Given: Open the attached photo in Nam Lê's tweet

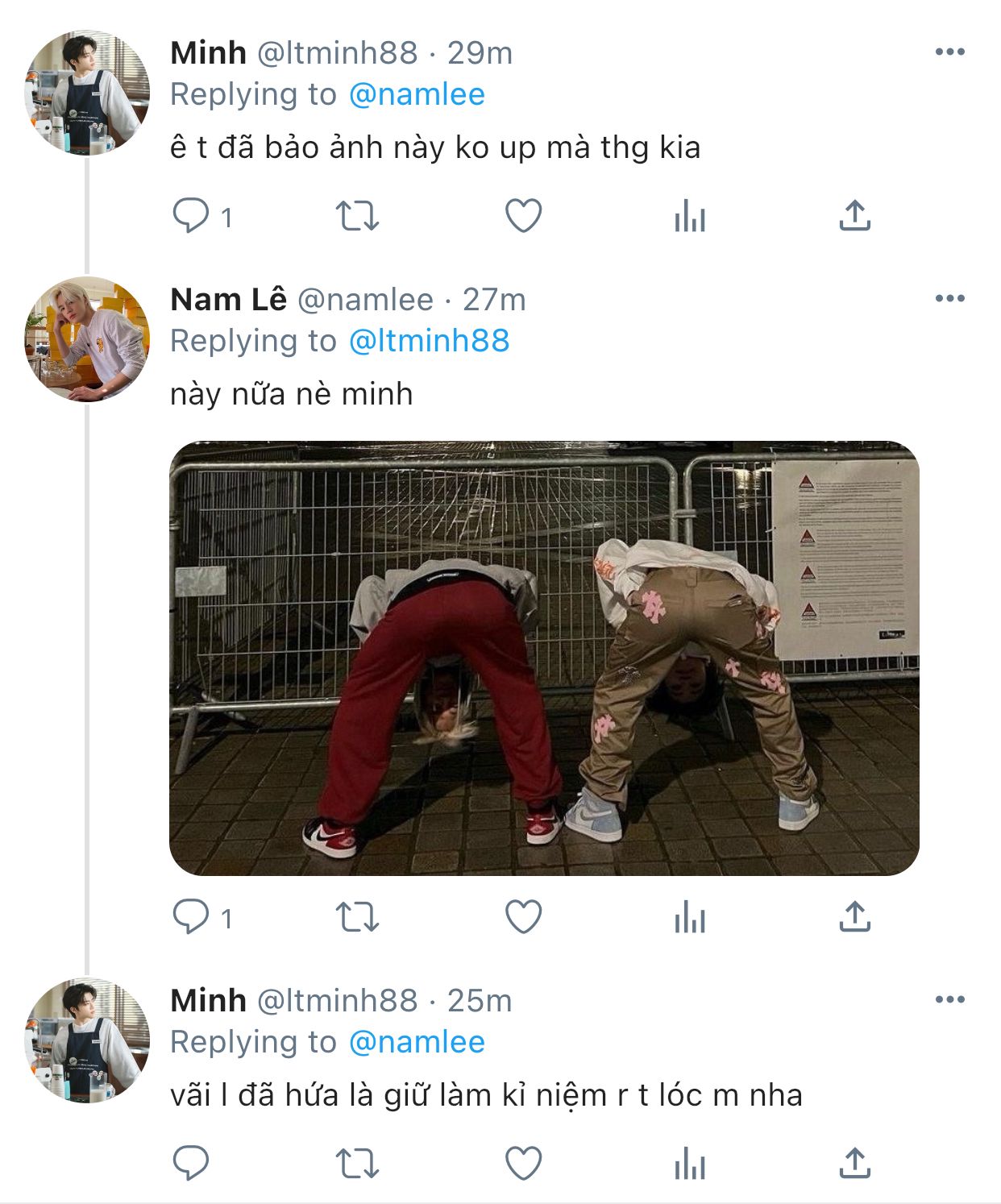Looking at the screenshot, I should click(544, 658).
